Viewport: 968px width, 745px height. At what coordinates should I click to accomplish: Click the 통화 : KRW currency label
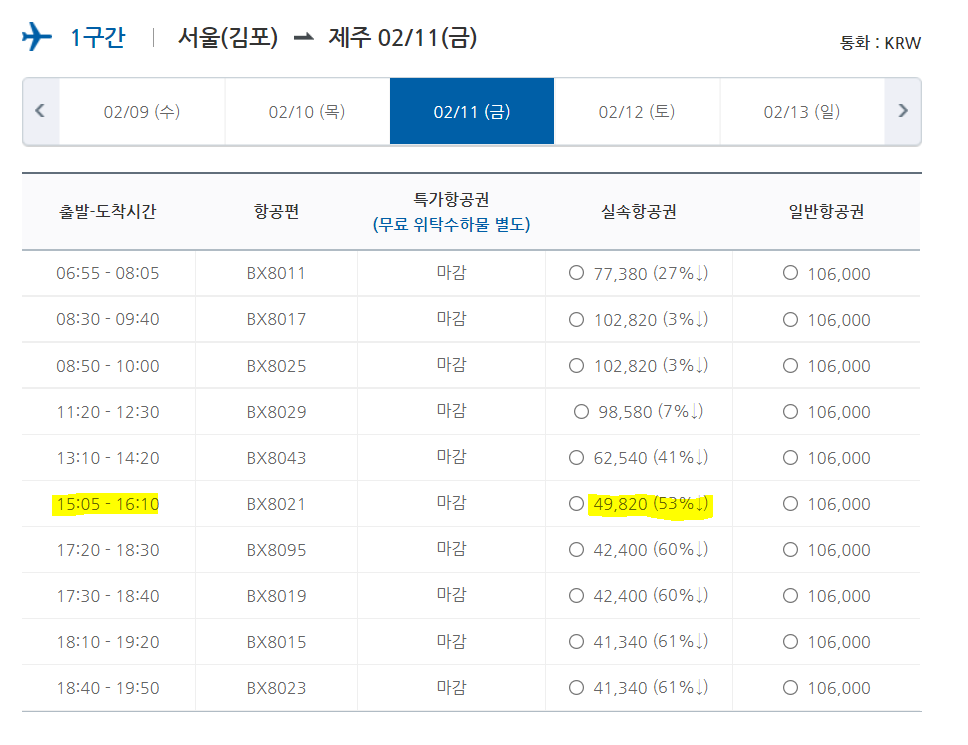click(880, 43)
